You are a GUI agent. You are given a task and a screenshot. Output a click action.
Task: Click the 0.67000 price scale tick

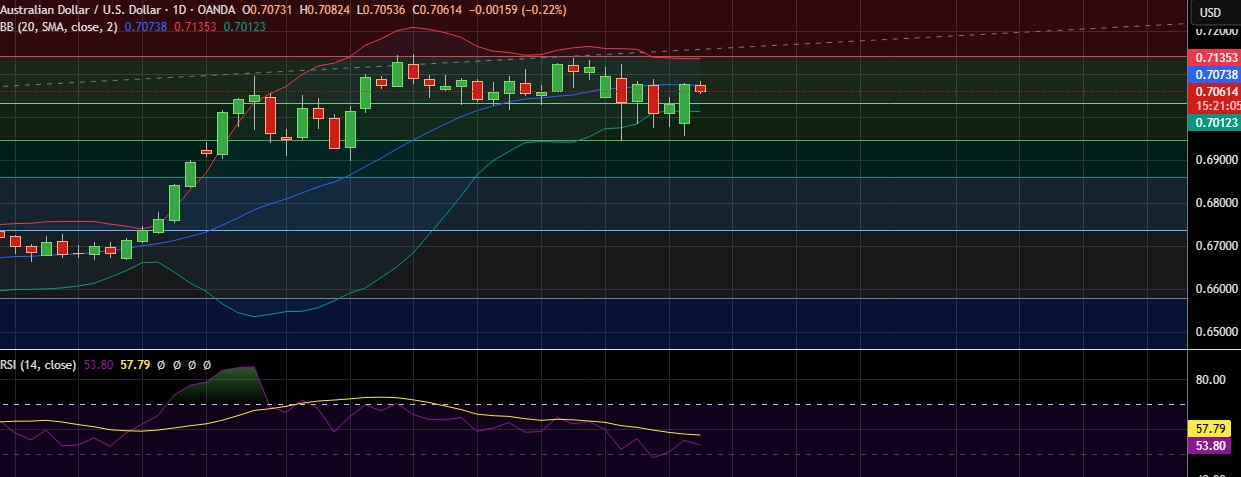(1218, 246)
